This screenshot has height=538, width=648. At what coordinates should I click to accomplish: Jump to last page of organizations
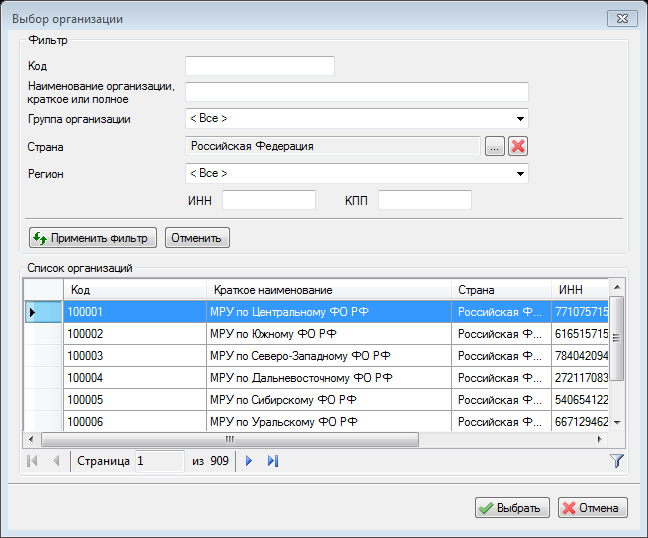pos(273,461)
